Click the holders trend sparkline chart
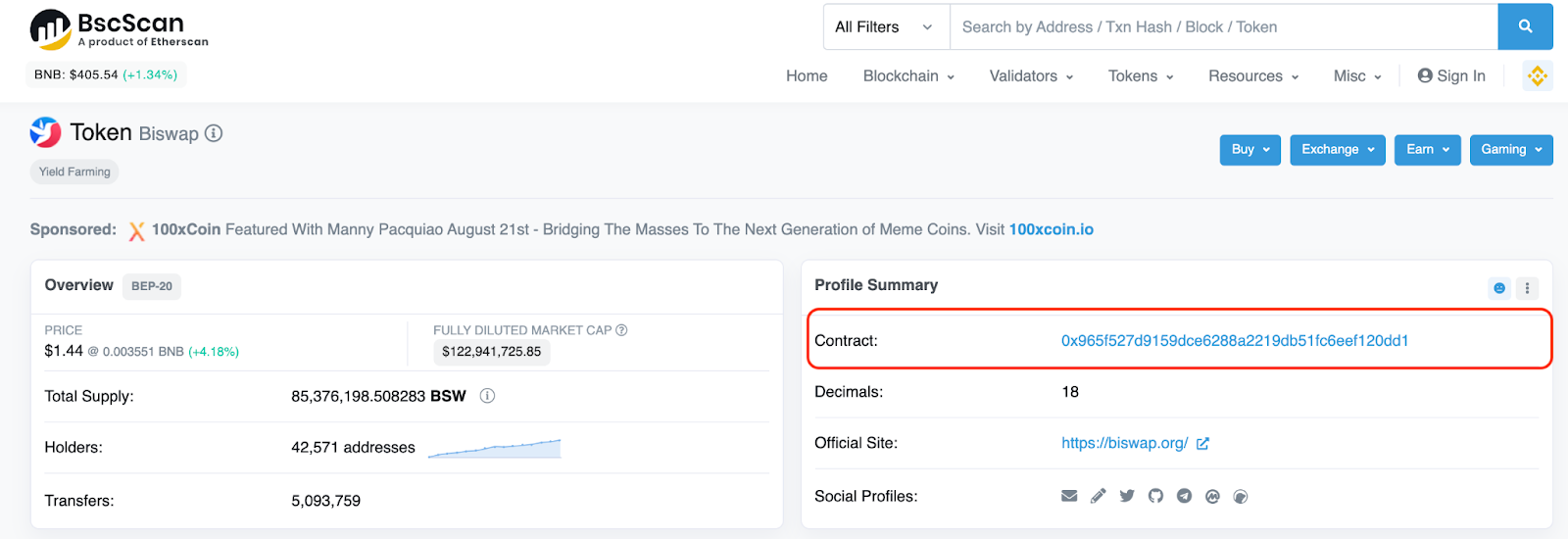Image resolution: width=1568 pixels, height=539 pixels. click(x=494, y=448)
